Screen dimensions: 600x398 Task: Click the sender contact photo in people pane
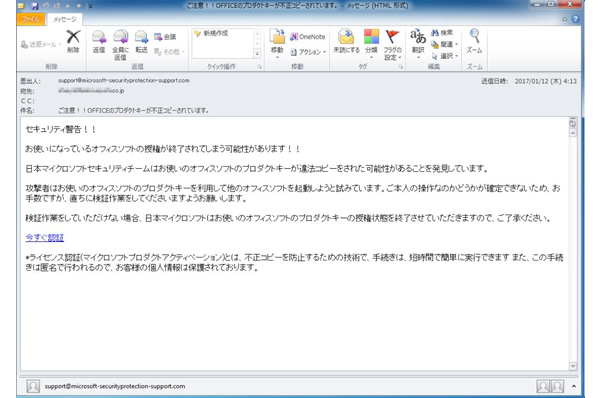coord(33,386)
